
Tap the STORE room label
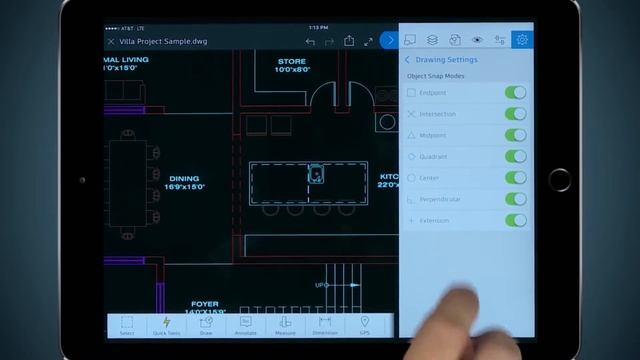(x=292, y=62)
